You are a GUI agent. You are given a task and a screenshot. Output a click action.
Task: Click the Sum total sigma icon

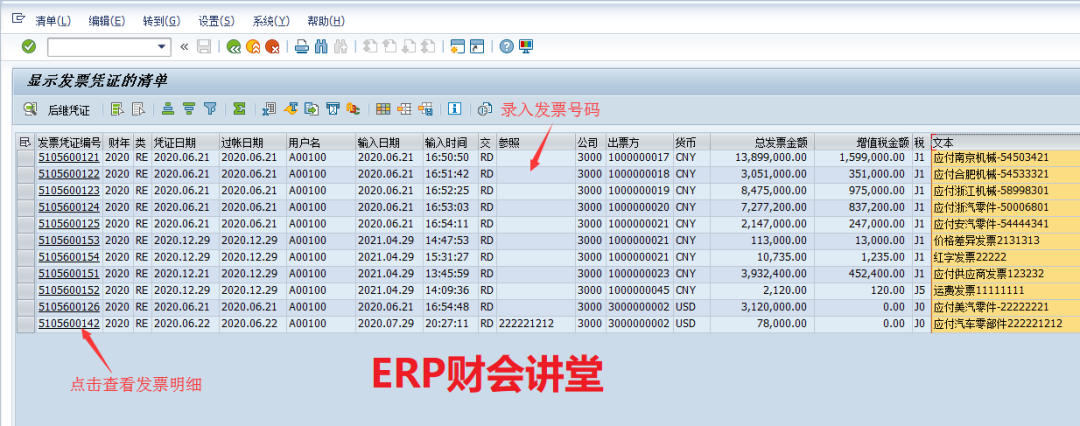(x=239, y=109)
